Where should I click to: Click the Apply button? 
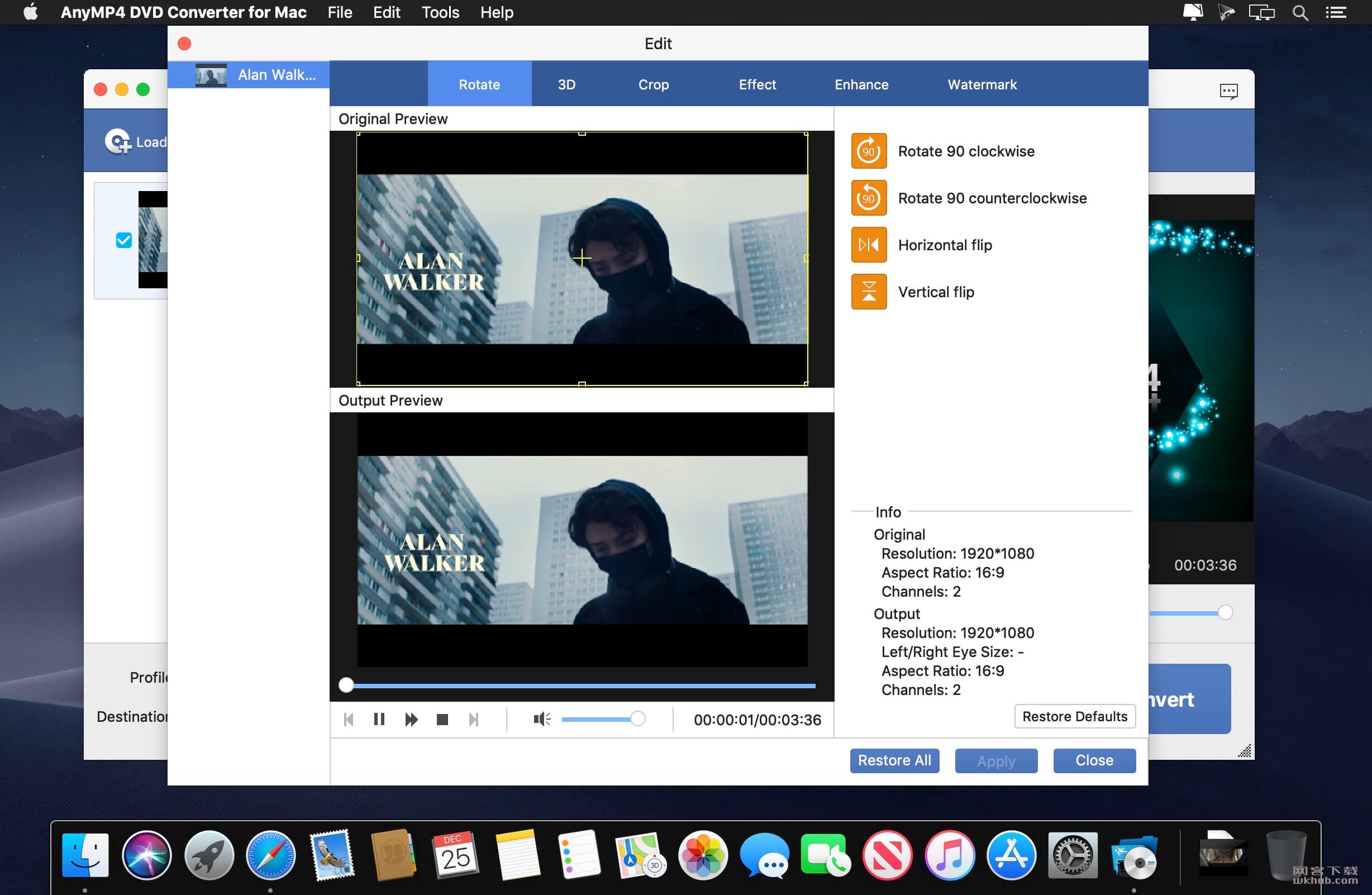(995, 760)
